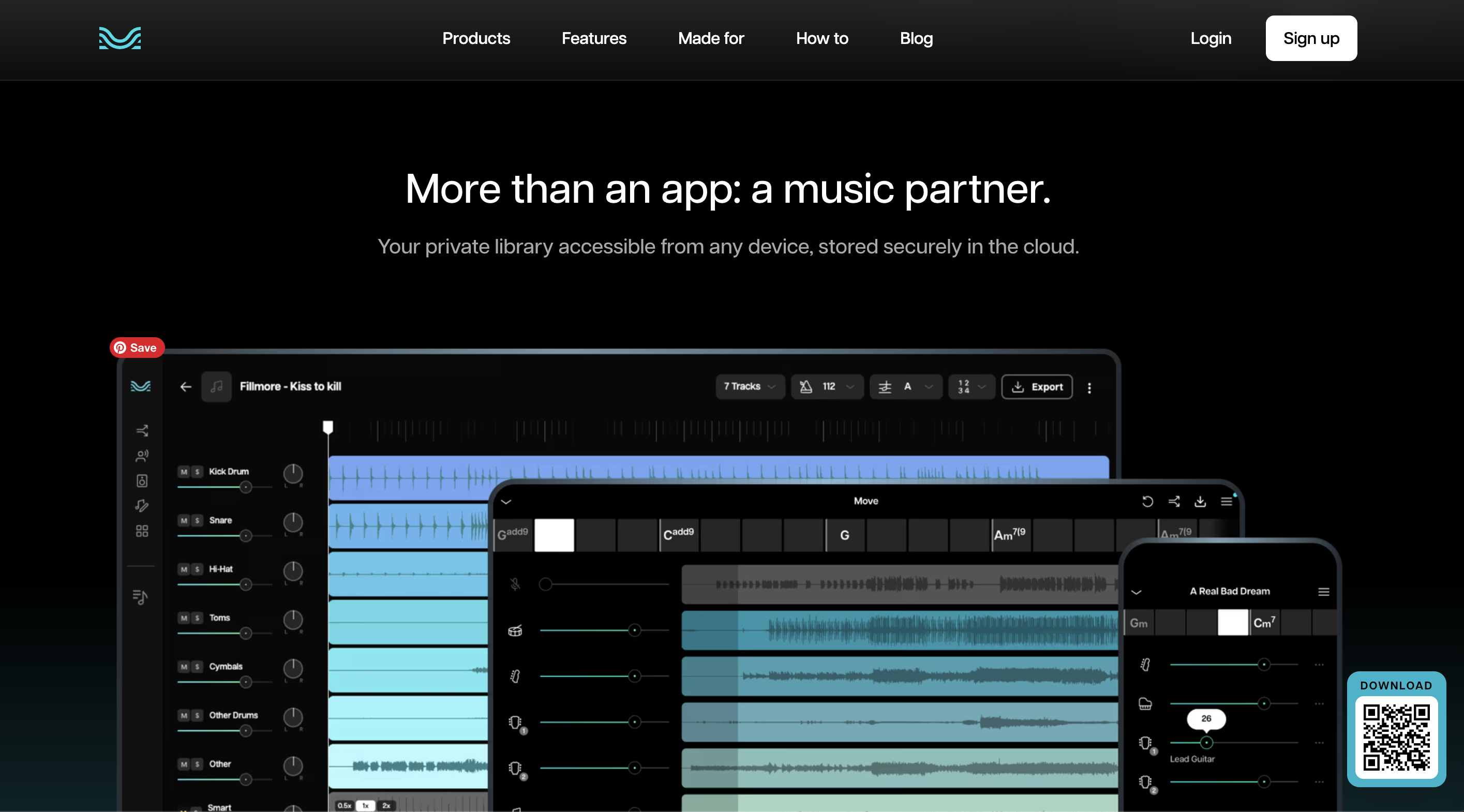
Task: Click the hamburger menu in A Real Bad Dream
Action: tap(1323, 592)
